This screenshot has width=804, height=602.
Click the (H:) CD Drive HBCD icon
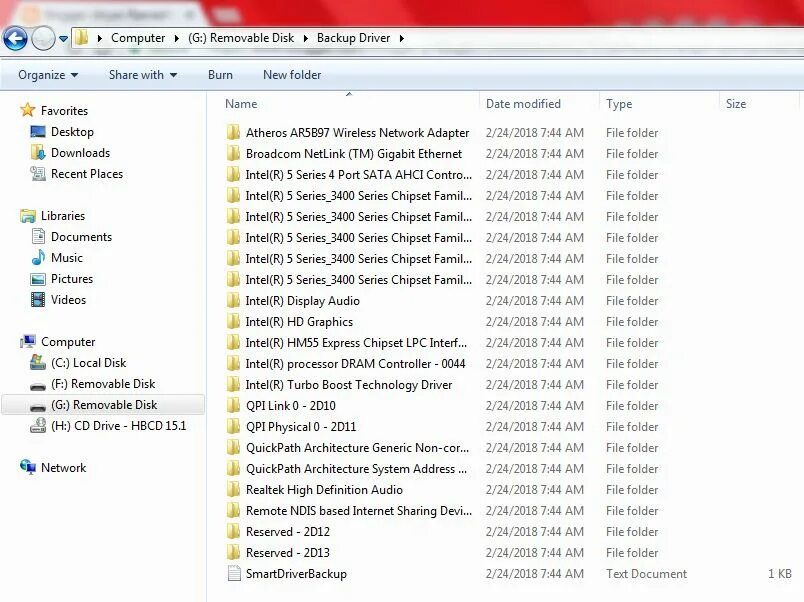click(38, 426)
